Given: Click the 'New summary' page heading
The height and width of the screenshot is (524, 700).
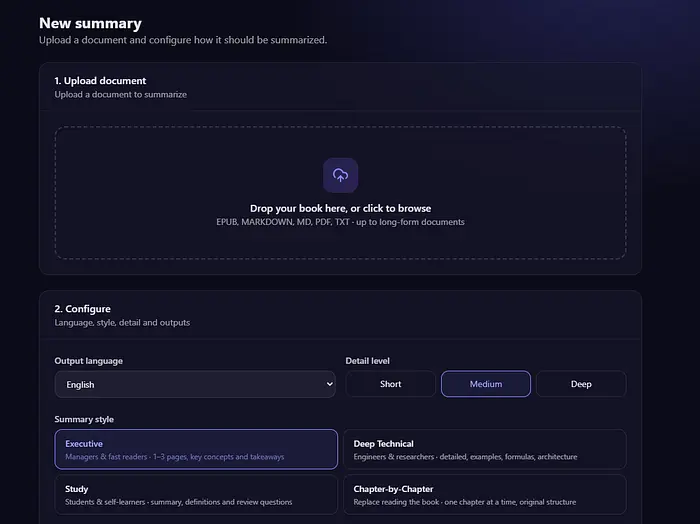Looking at the screenshot, I should tap(90, 23).
